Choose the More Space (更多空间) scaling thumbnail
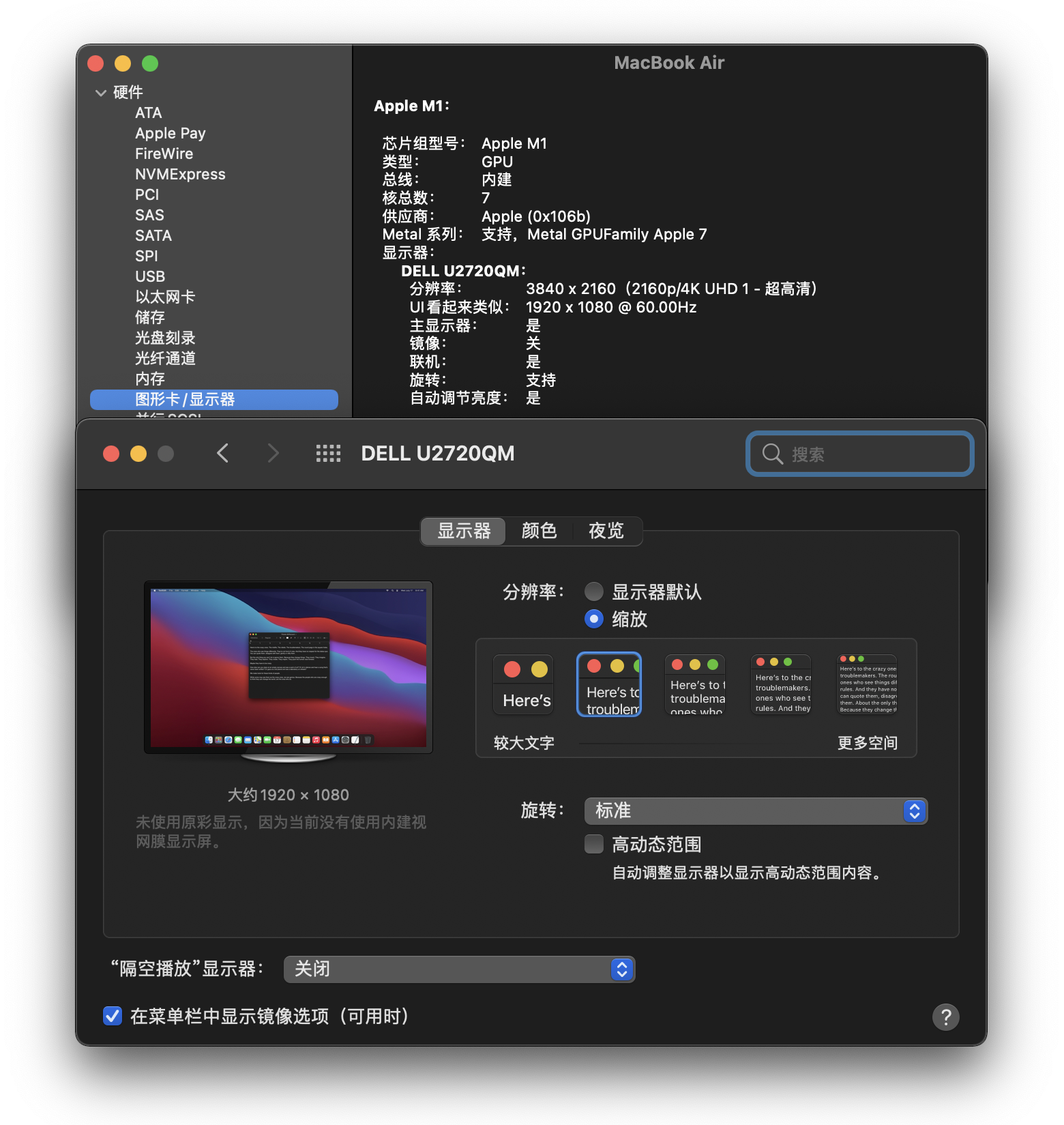Image resolution: width=1064 pixels, height=1125 pixels. [x=868, y=684]
